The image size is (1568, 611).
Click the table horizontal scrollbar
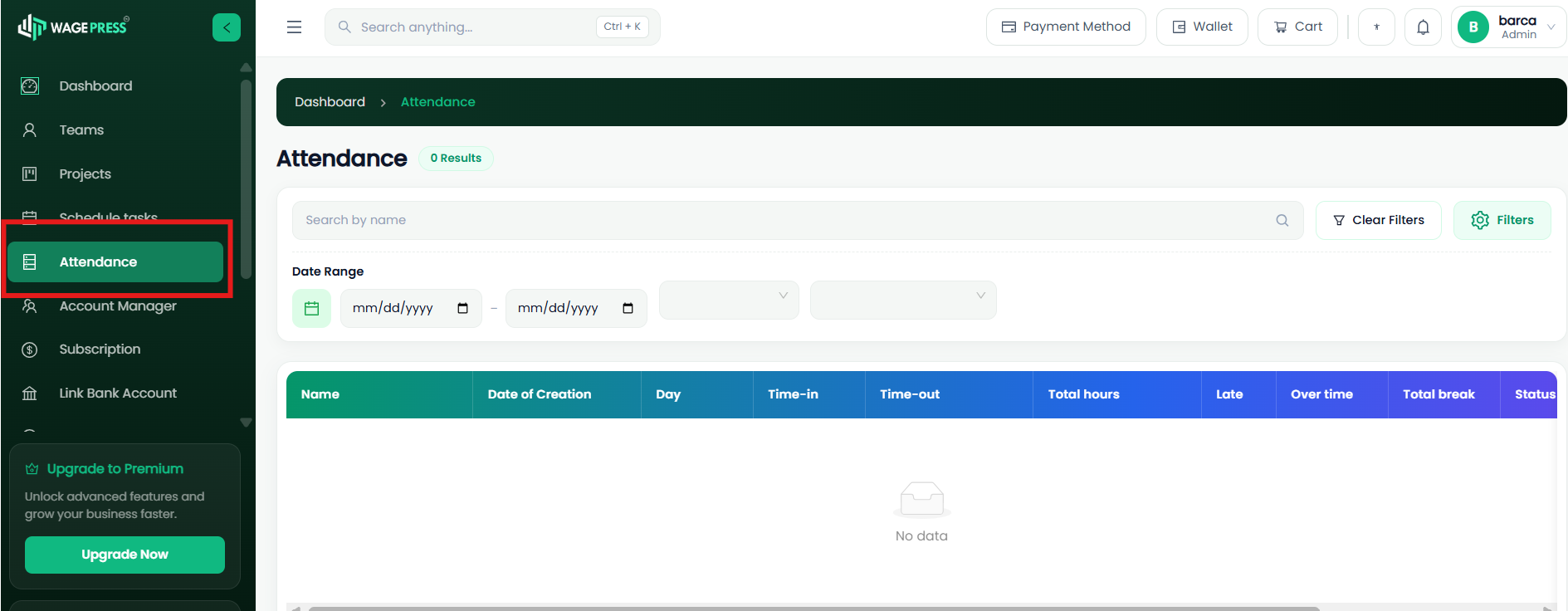coord(814,609)
